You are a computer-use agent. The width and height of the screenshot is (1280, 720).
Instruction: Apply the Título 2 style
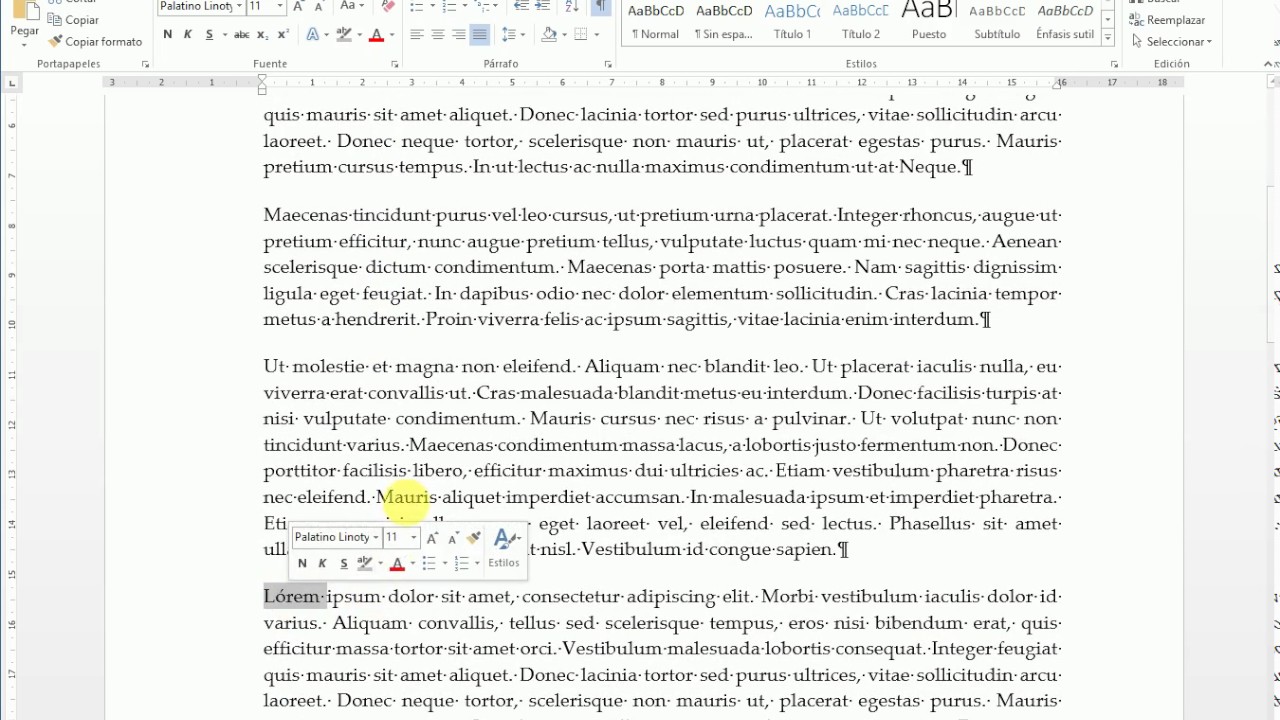(861, 23)
